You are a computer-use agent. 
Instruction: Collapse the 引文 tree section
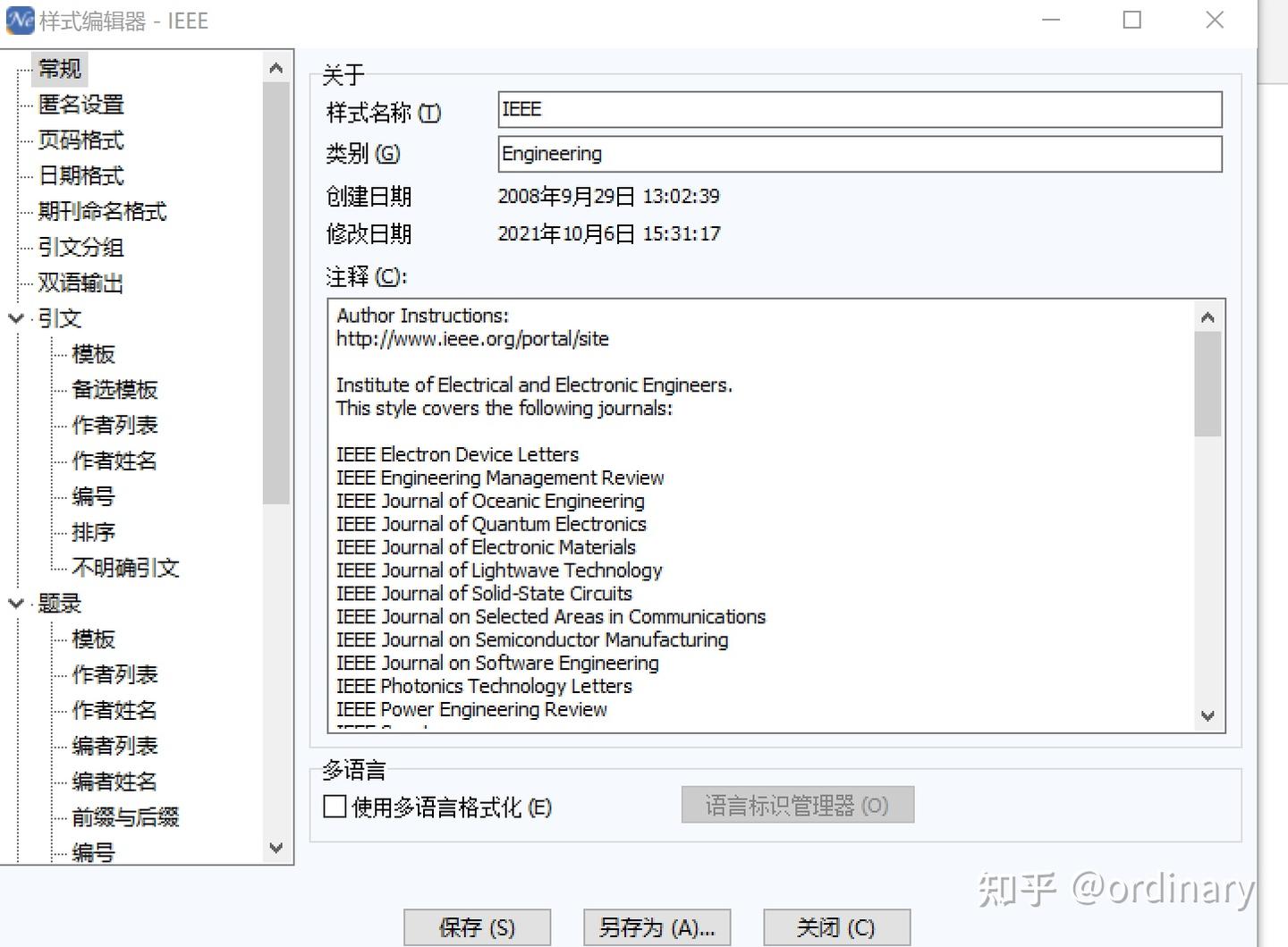[15, 318]
